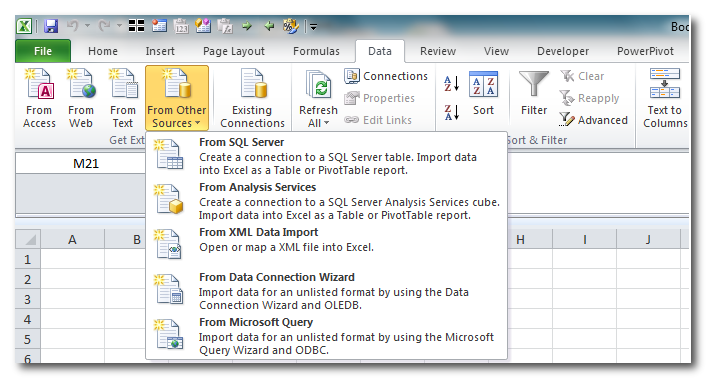The width and height of the screenshot is (706, 378).
Task: Select row 3 header
Action: (x=28, y=299)
